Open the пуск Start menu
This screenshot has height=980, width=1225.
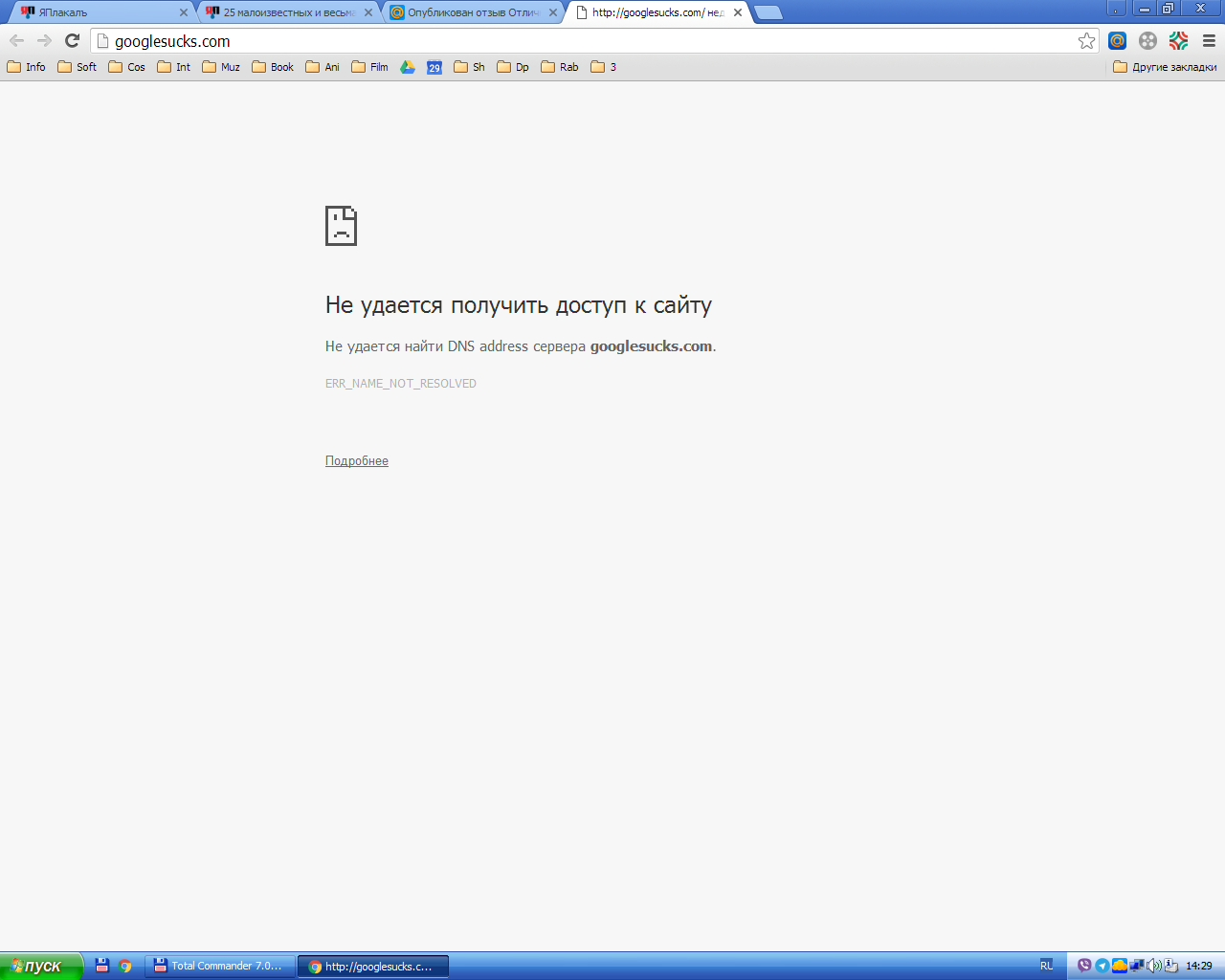tap(41, 966)
